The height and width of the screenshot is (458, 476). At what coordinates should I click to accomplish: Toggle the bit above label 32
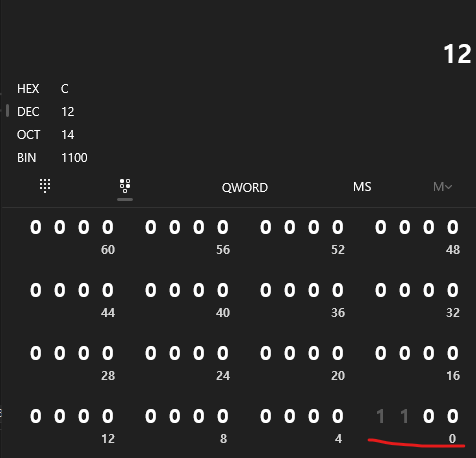[453, 290]
